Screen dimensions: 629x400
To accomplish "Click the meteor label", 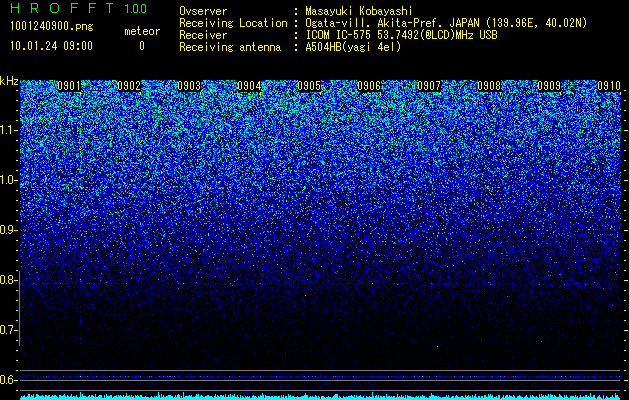I will pos(142,31).
